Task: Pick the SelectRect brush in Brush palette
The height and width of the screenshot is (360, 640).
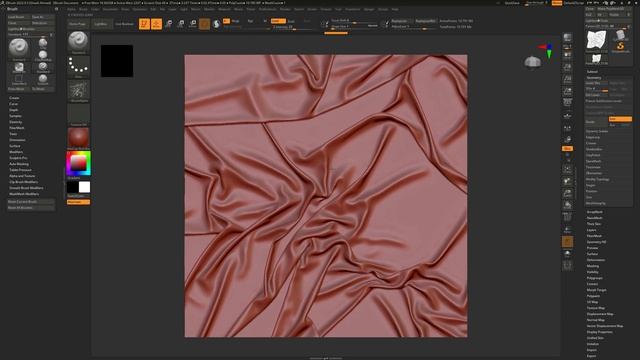Action: pos(19,79)
